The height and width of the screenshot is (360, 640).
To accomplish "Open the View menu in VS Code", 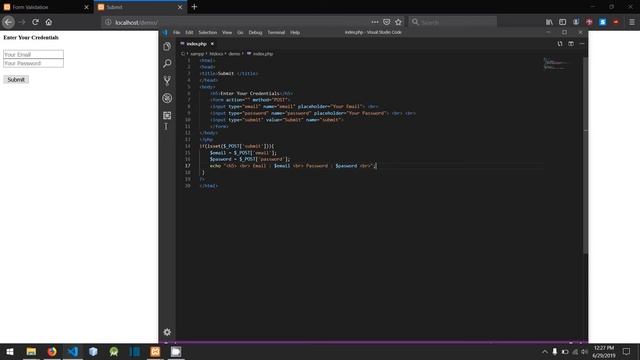I will 227,32.
